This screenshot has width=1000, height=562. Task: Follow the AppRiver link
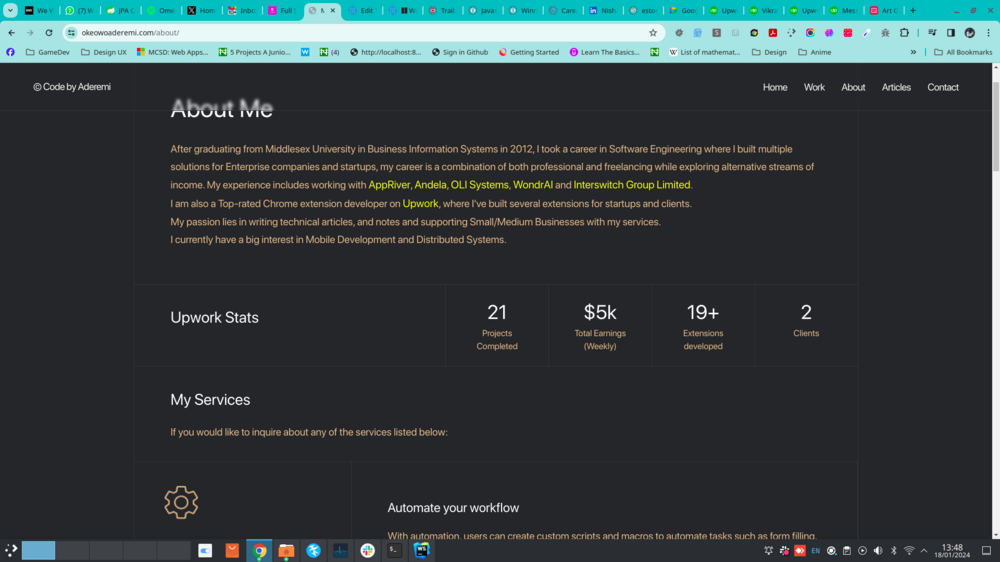(x=389, y=185)
